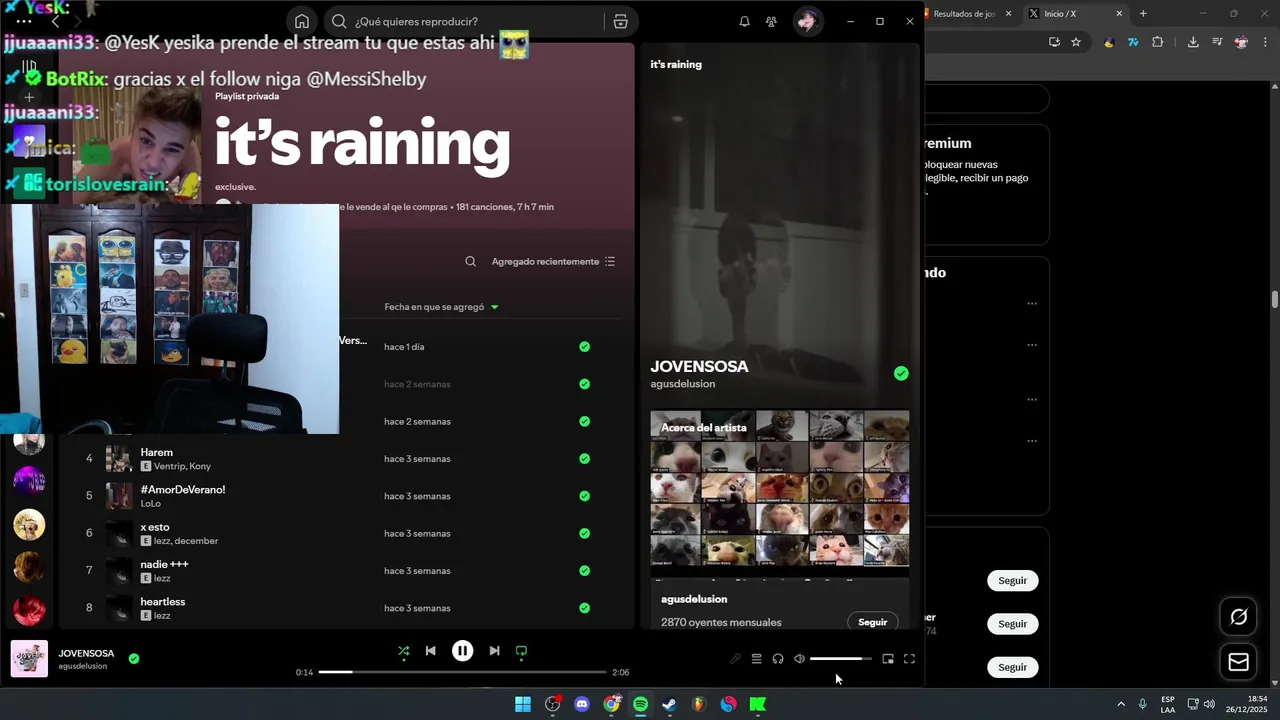1280x720 pixels.
Task: Open the messages envelope on X page
Action: point(1238,662)
